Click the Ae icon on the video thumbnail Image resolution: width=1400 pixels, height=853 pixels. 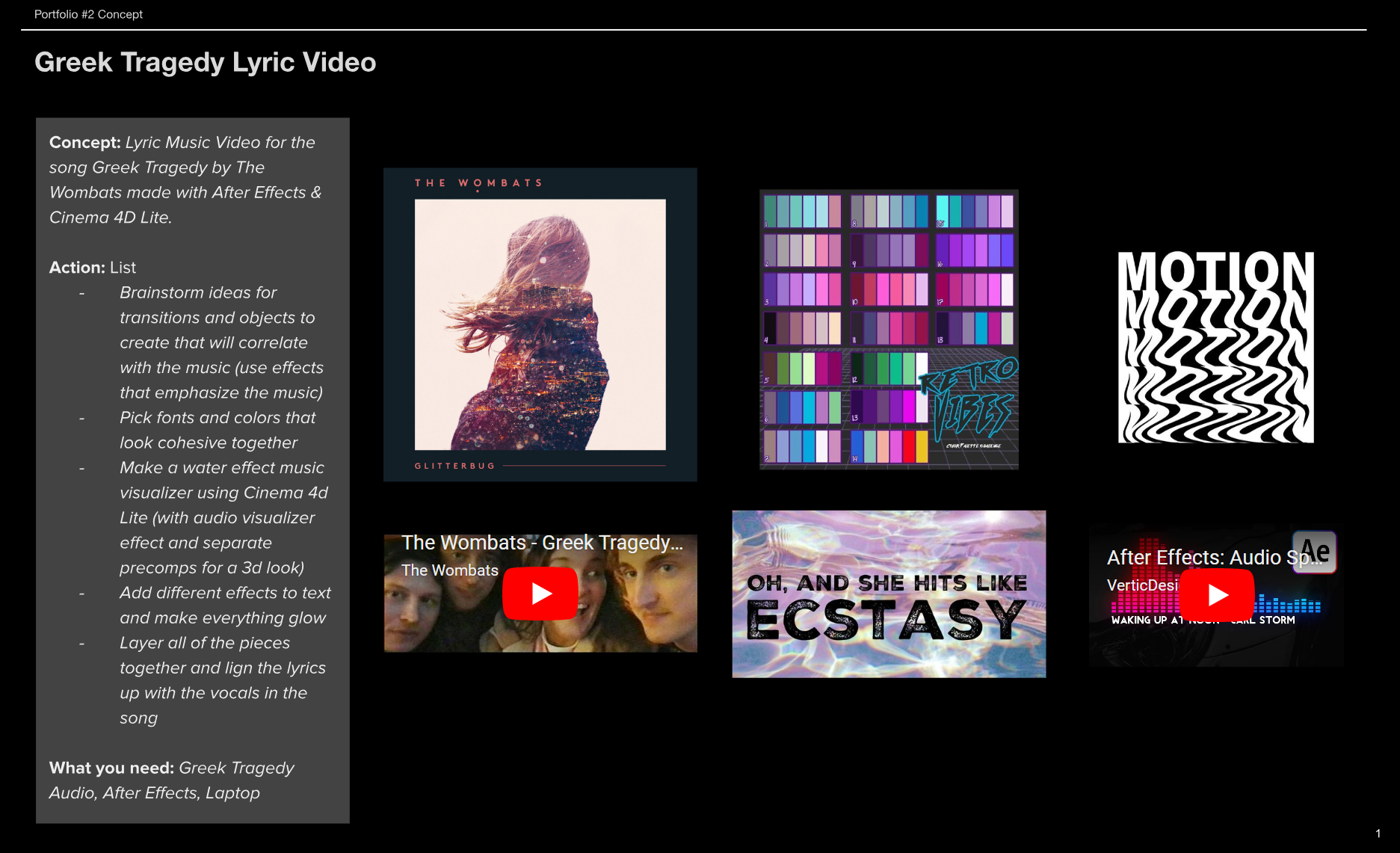pyautogui.click(x=1315, y=552)
